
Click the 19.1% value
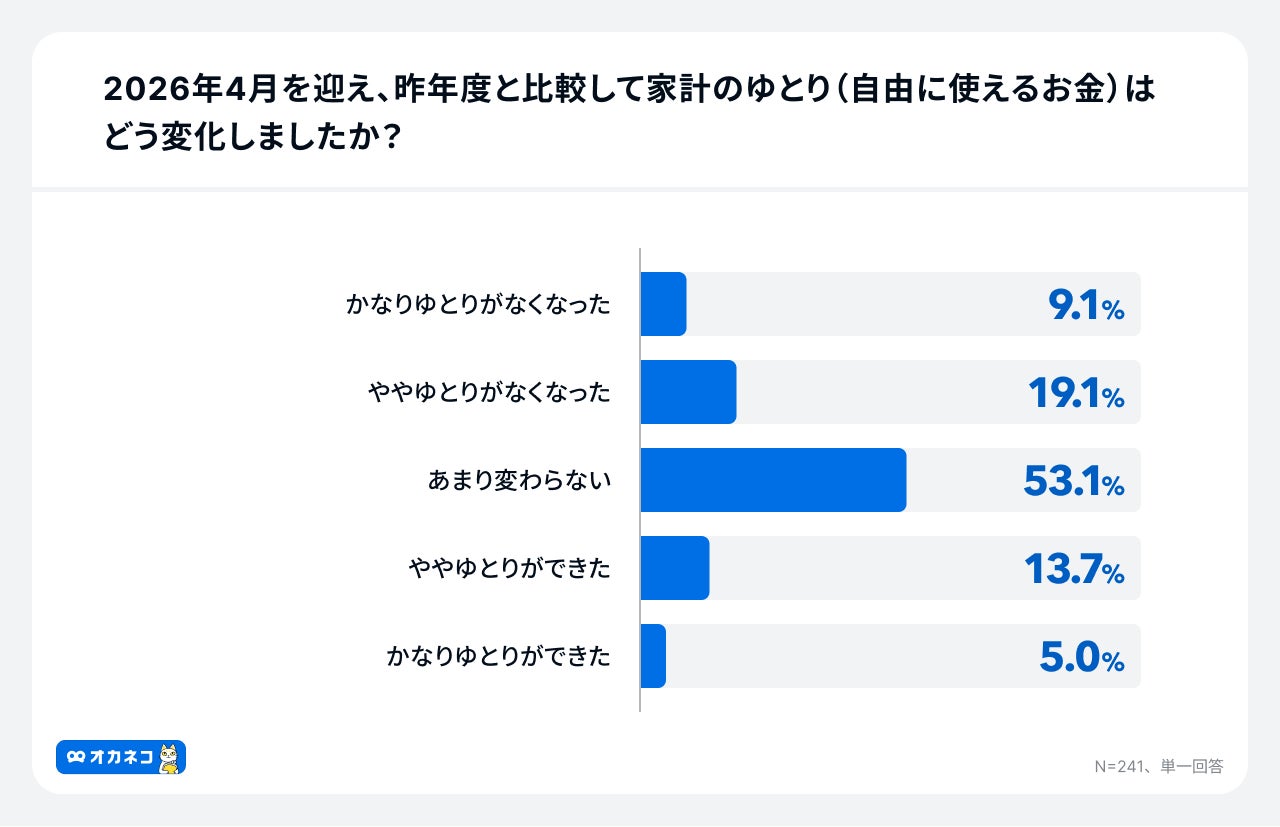pyautogui.click(x=1075, y=394)
